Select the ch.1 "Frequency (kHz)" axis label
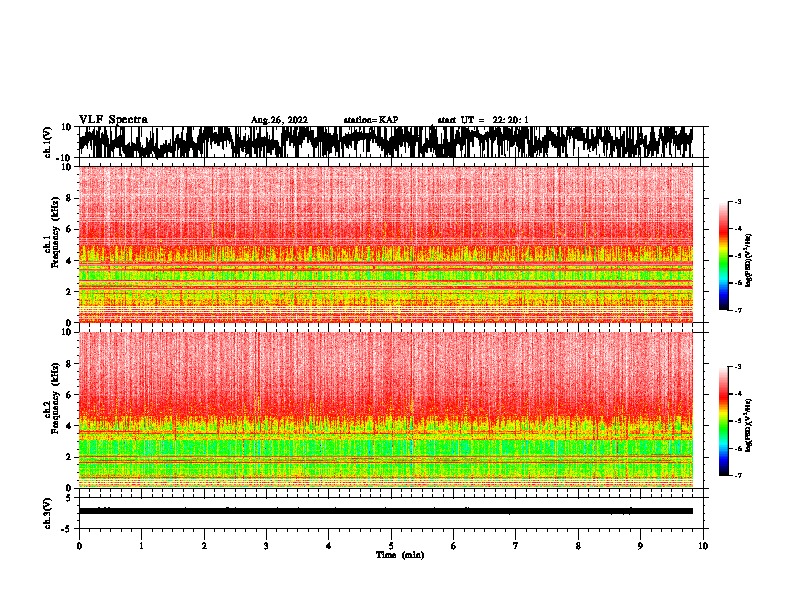Viewport: 792px width, 612px height. click(55, 233)
